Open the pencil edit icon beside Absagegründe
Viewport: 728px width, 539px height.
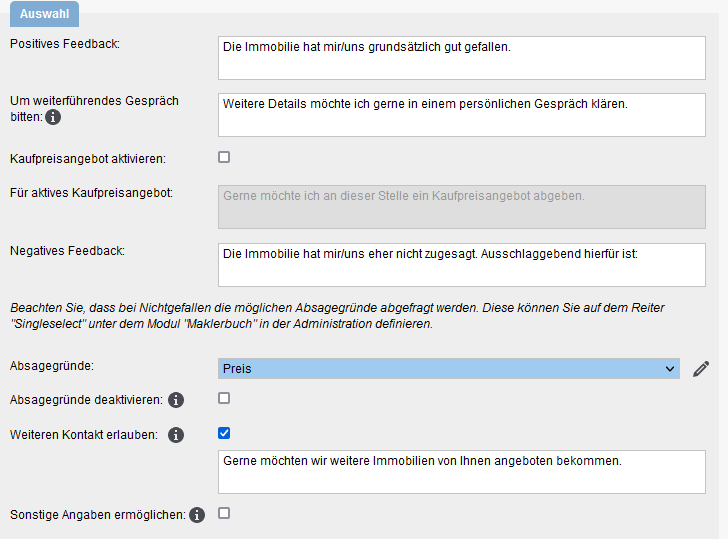(x=701, y=369)
